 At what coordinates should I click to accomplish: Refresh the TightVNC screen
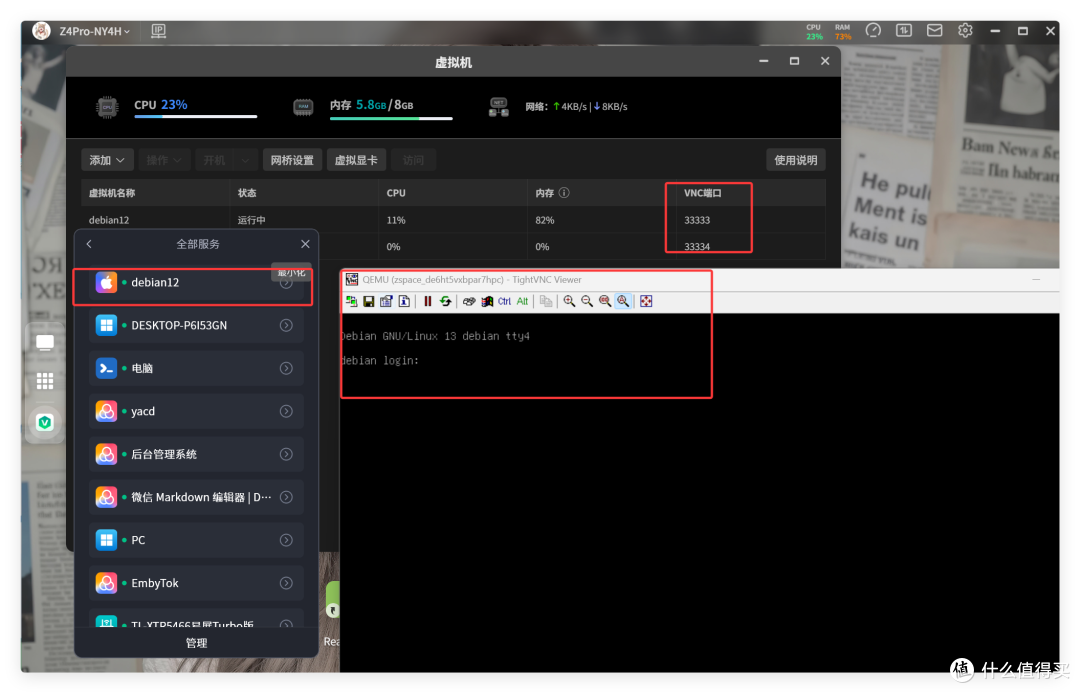point(445,301)
